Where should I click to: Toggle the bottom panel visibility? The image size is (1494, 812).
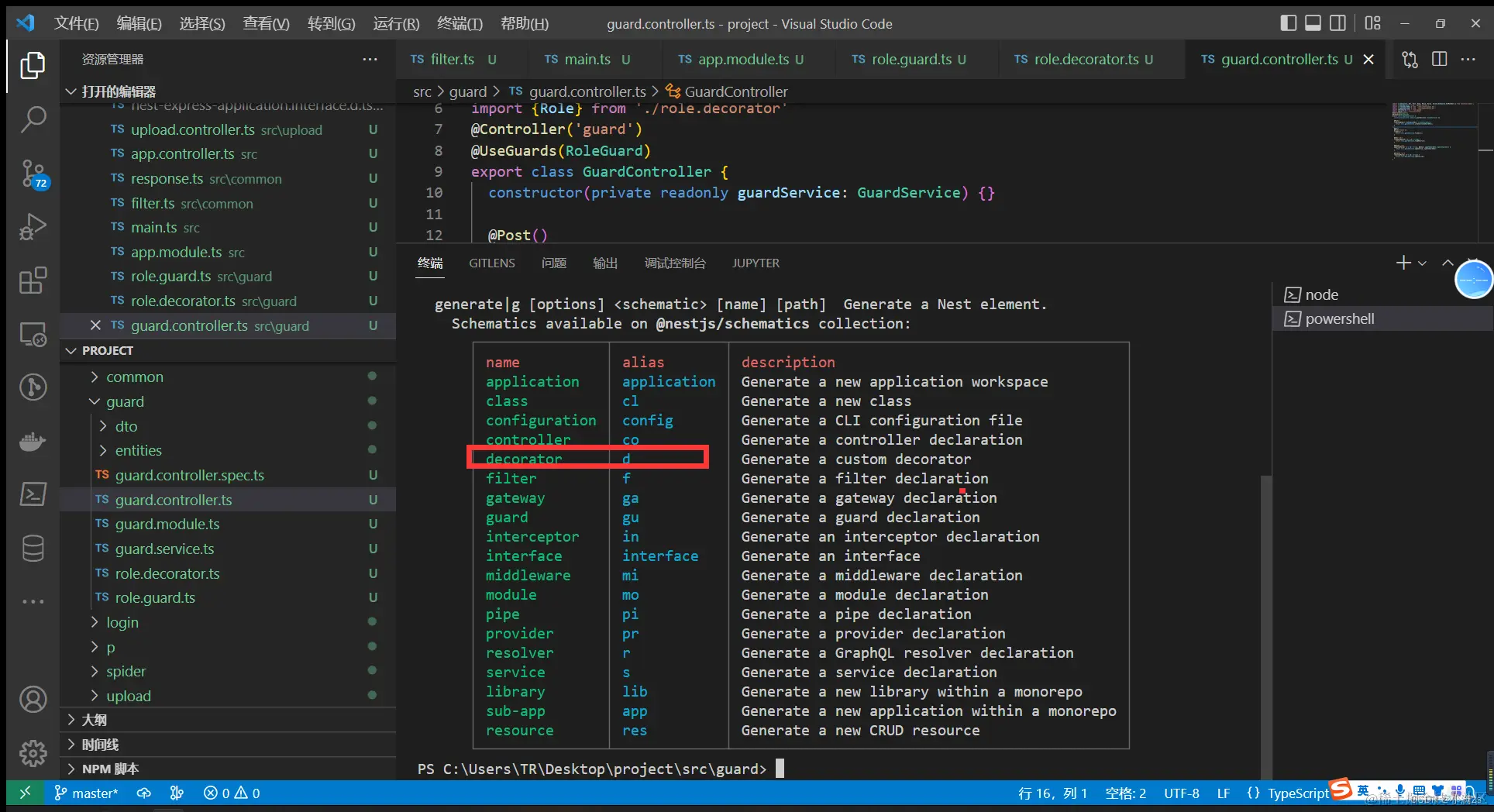(x=1313, y=23)
